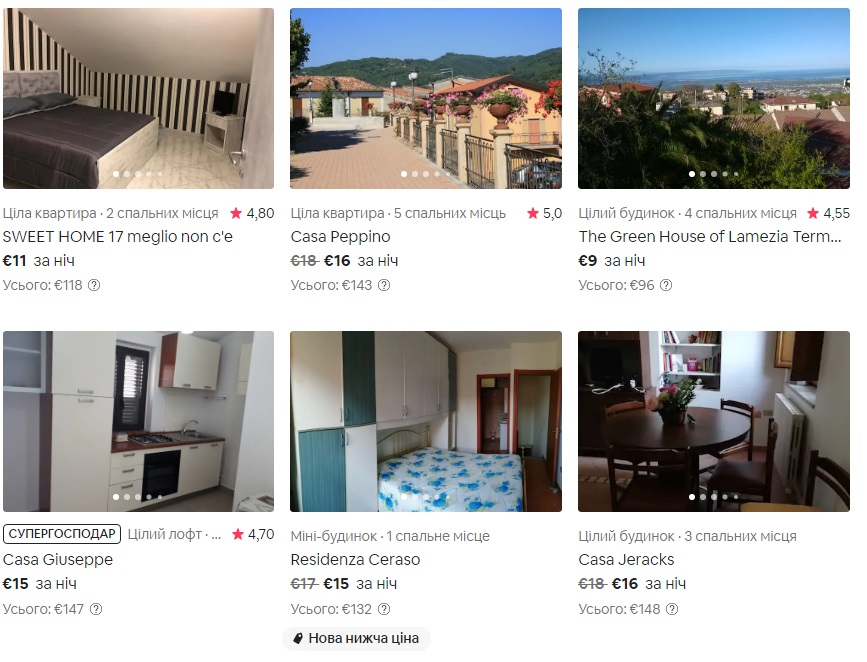The height and width of the screenshot is (662, 867).
Task: Select the second carousel dot on Casa Peppino photo
Action: (415, 174)
